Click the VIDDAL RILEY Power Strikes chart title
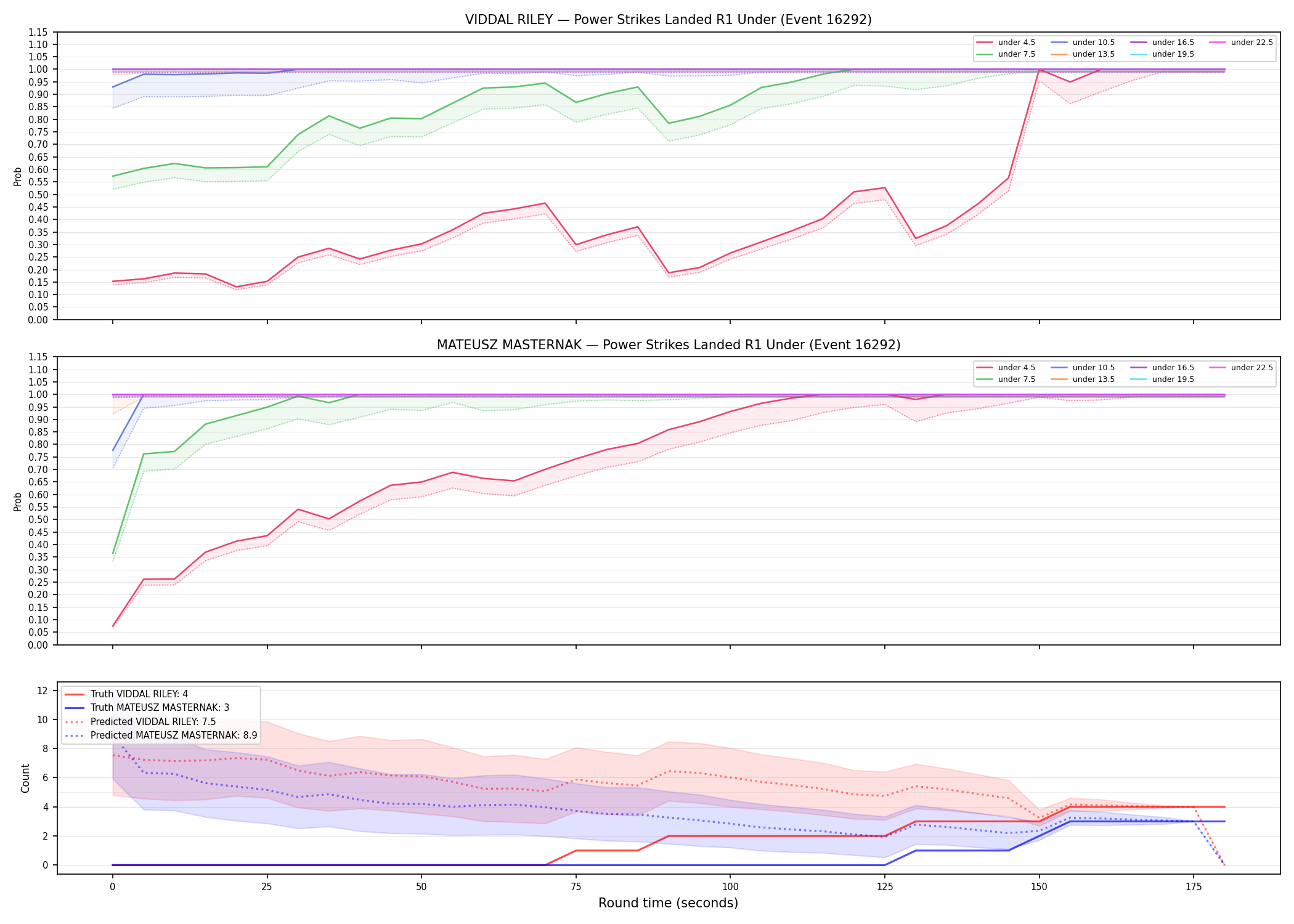Image resolution: width=1294 pixels, height=924 pixels. point(669,20)
